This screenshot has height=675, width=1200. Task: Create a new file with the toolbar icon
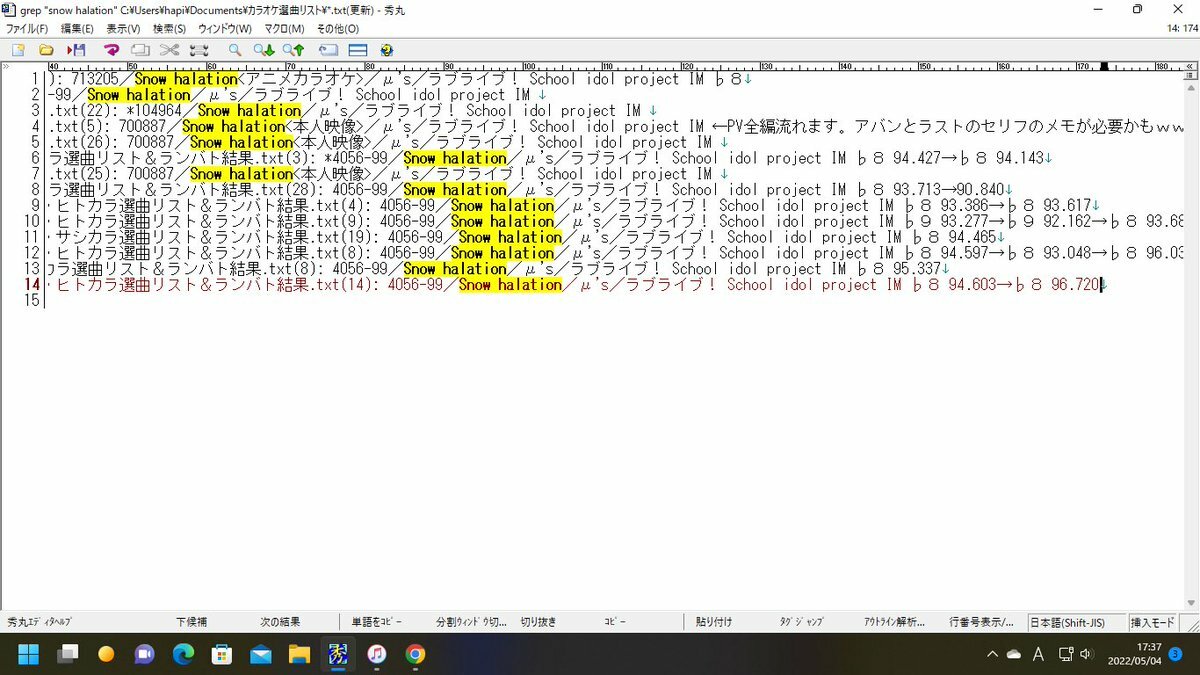pos(18,49)
